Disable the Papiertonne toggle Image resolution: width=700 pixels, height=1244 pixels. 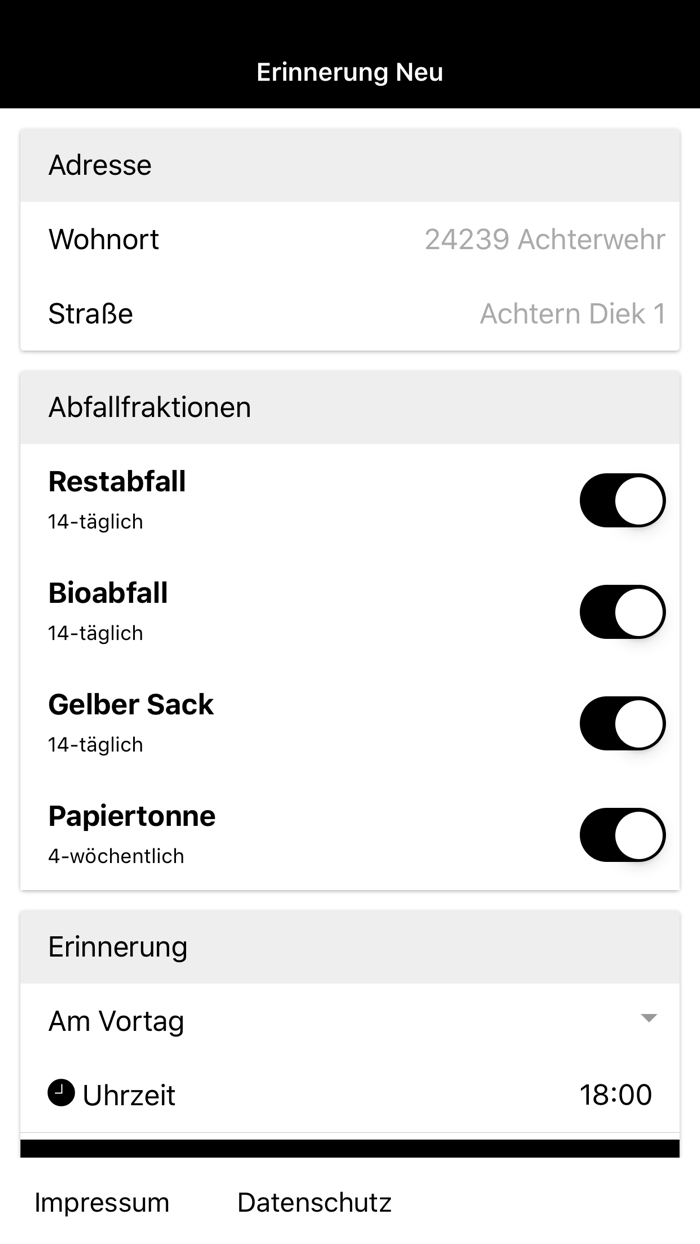coord(622,835)
